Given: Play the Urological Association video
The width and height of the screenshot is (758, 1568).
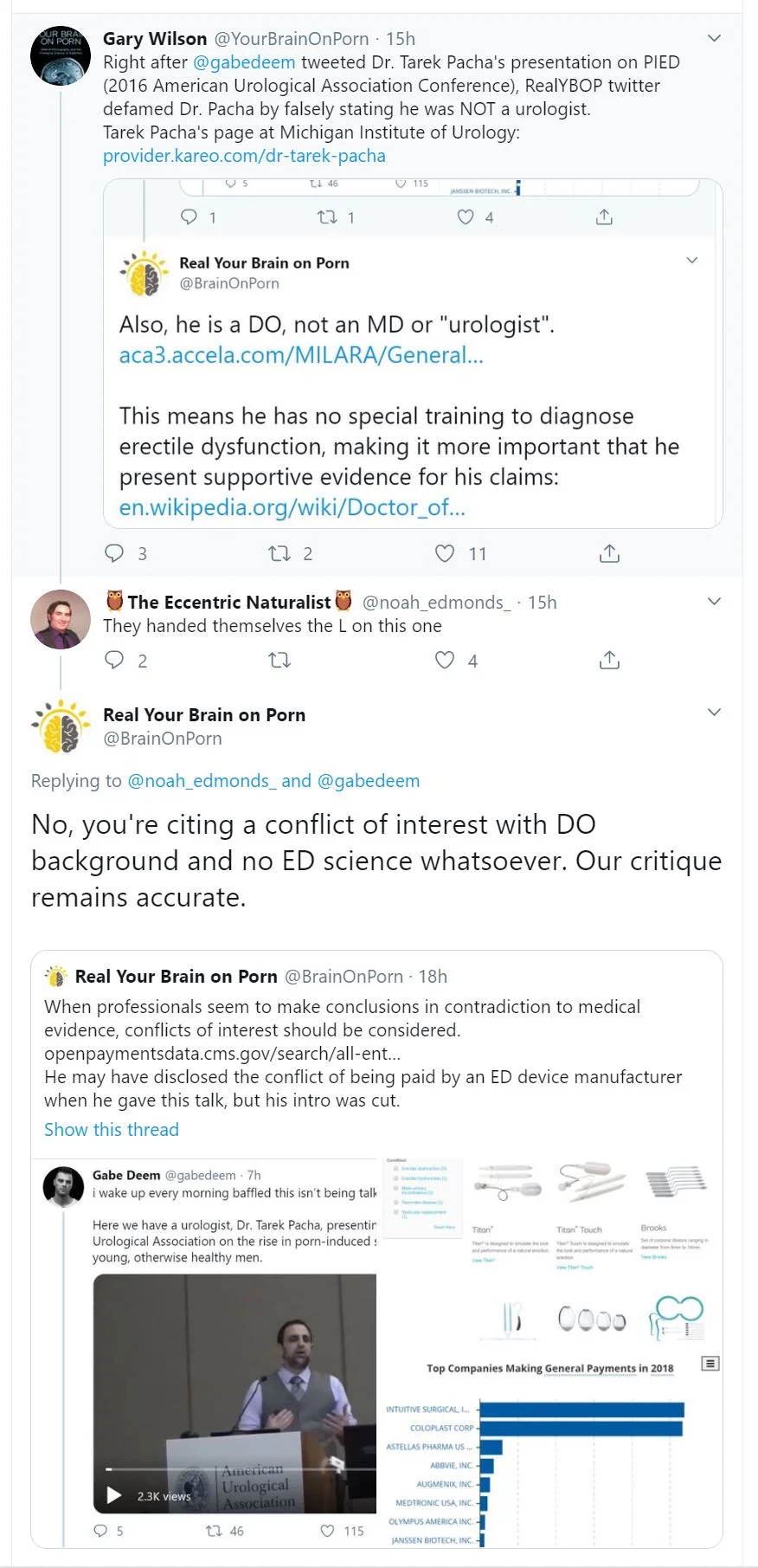Looking at the screenshot, I should tap(114, 1495).
